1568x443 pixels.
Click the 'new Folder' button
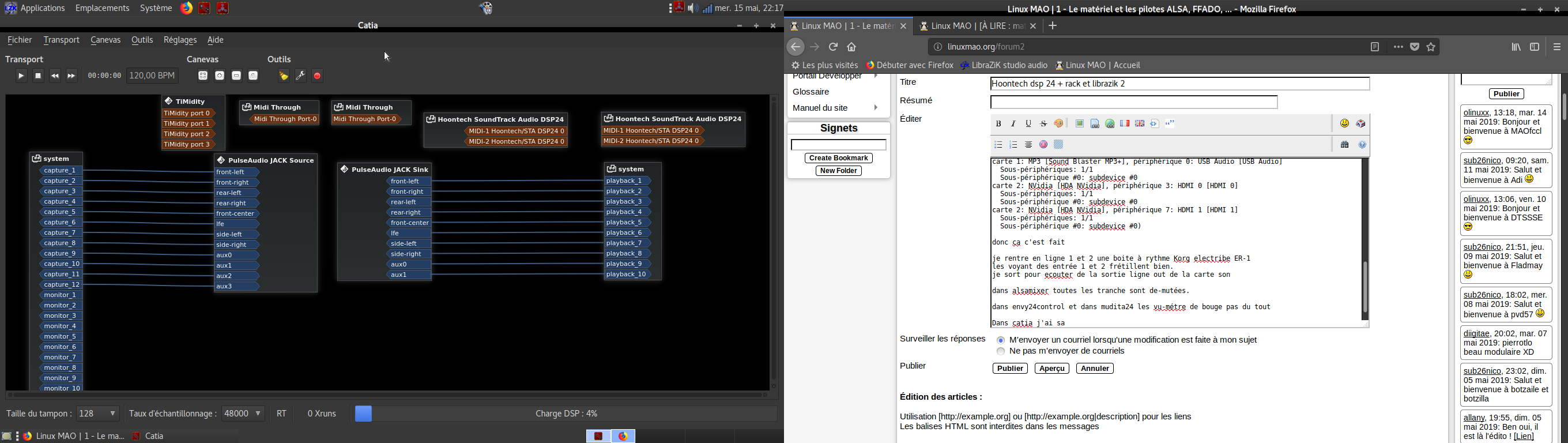pos(839,171)
